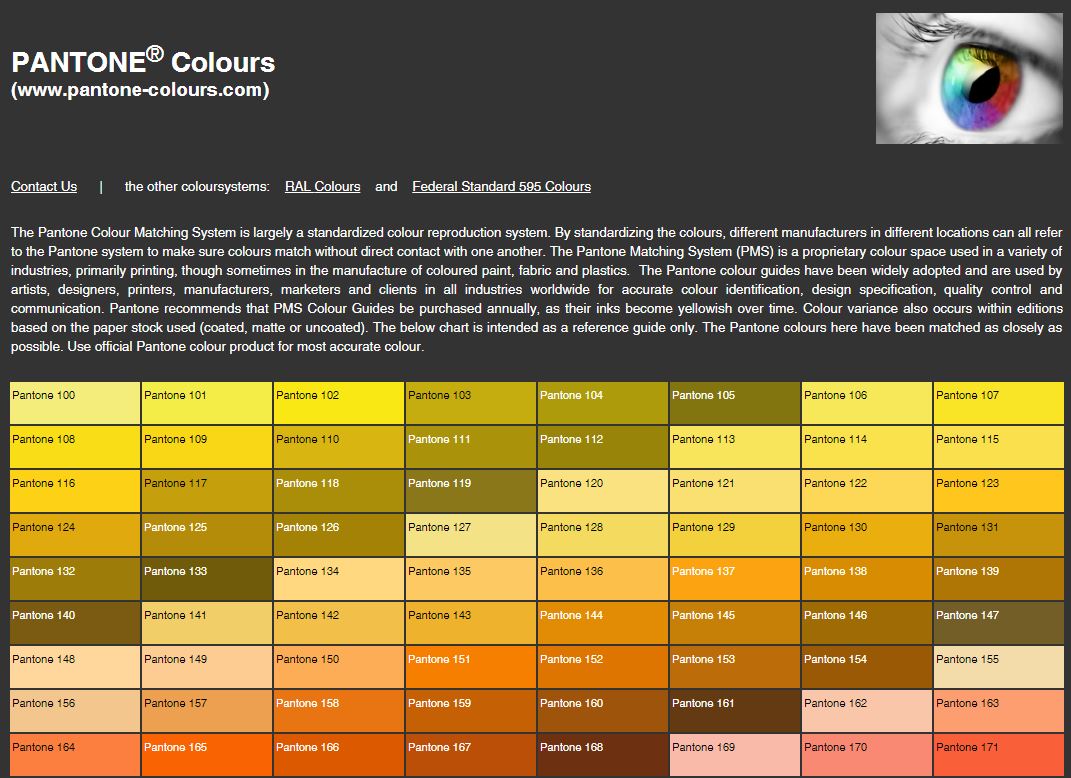
Task: Choose the Pantone 171 swatch
Action: pyautogui.click(x=999, y=755)
